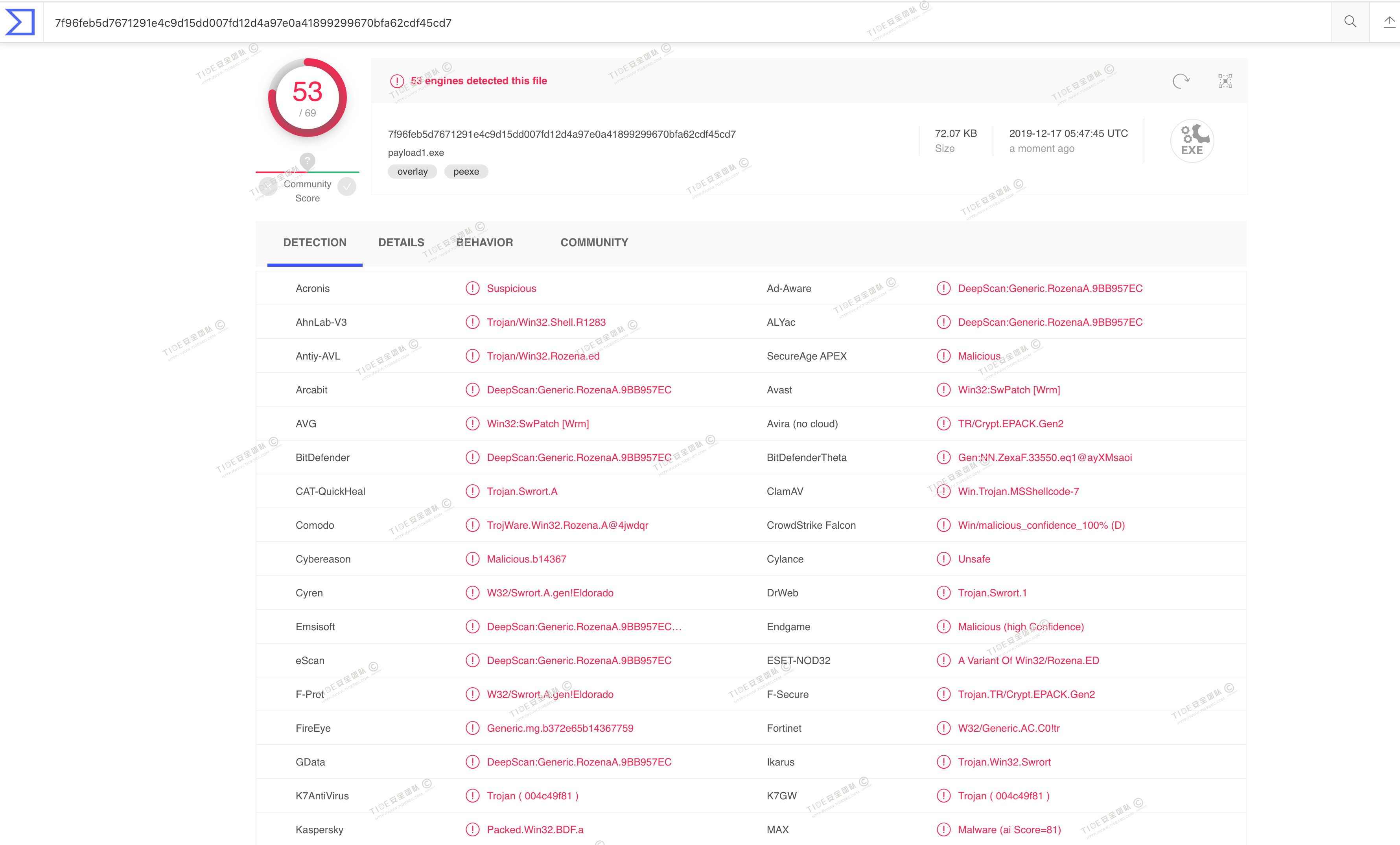Click the ClamAV detection warning icon

pos(943,492)
